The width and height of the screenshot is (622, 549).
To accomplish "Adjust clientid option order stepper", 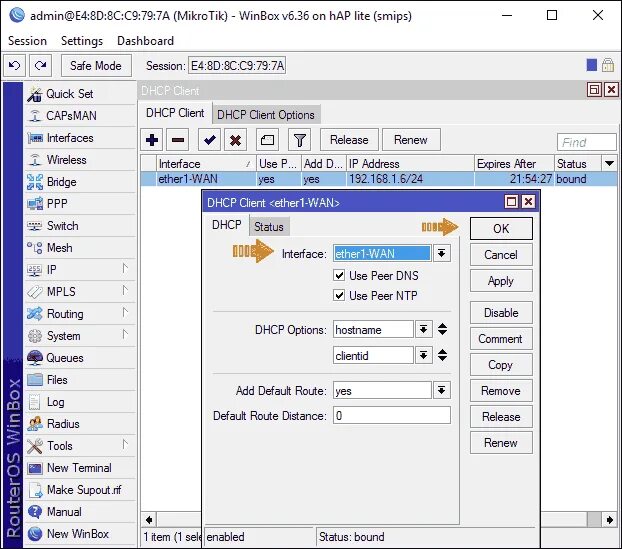I will click(x=442, y=355).
